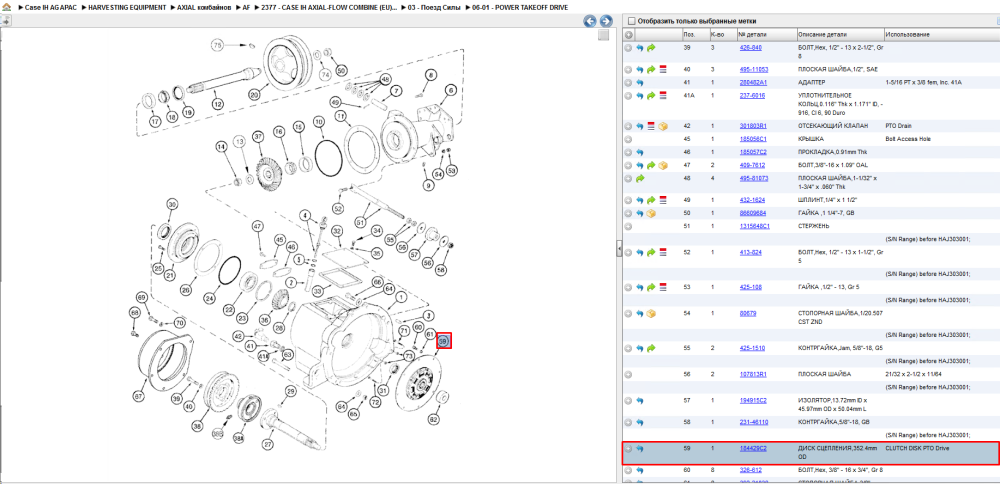Go to the home icon in breadcrumb
Image resolution: width=1000 pixels, height=484 pixels.
pyautogui.click(x=6, y=8)
